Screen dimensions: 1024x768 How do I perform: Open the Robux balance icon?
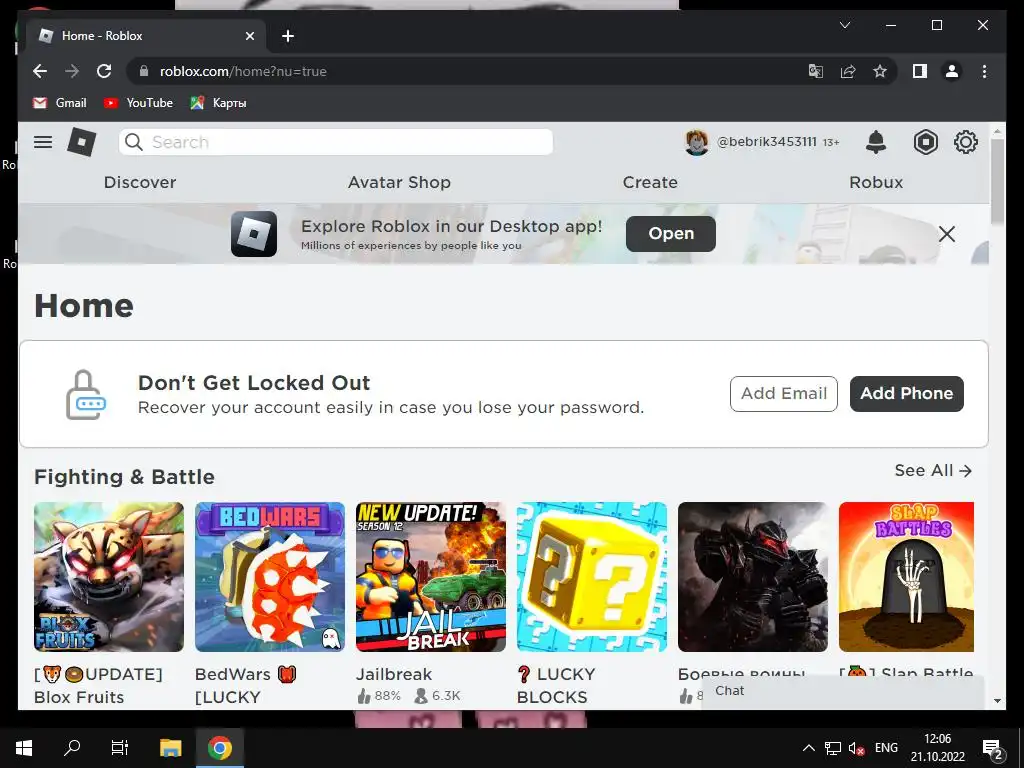(925, 142)
